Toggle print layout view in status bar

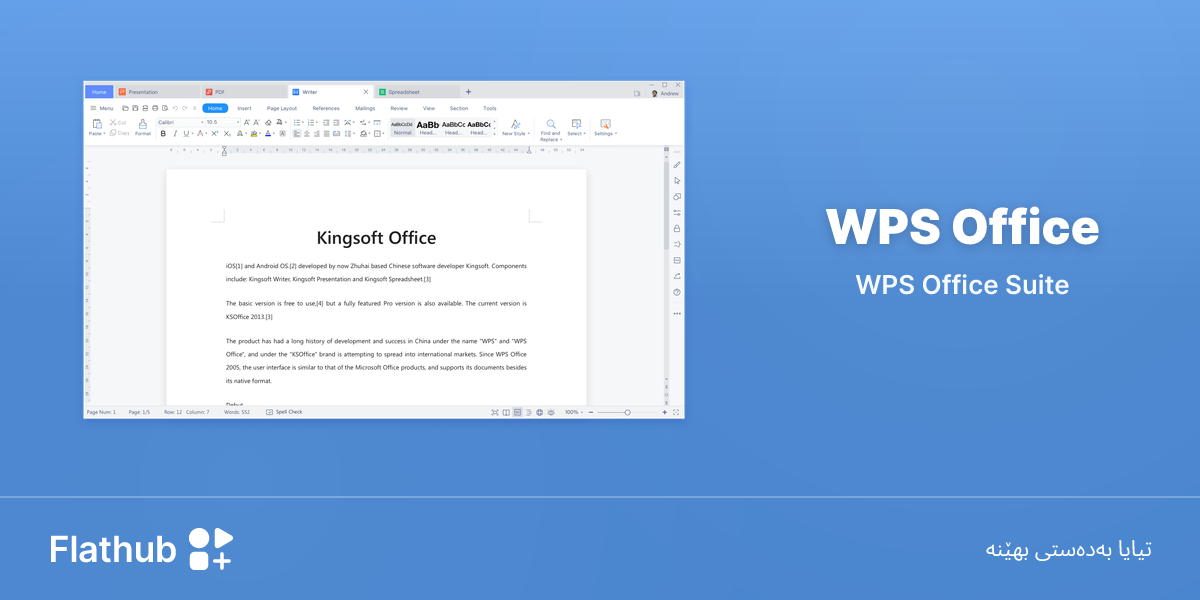tap(517, 412)
